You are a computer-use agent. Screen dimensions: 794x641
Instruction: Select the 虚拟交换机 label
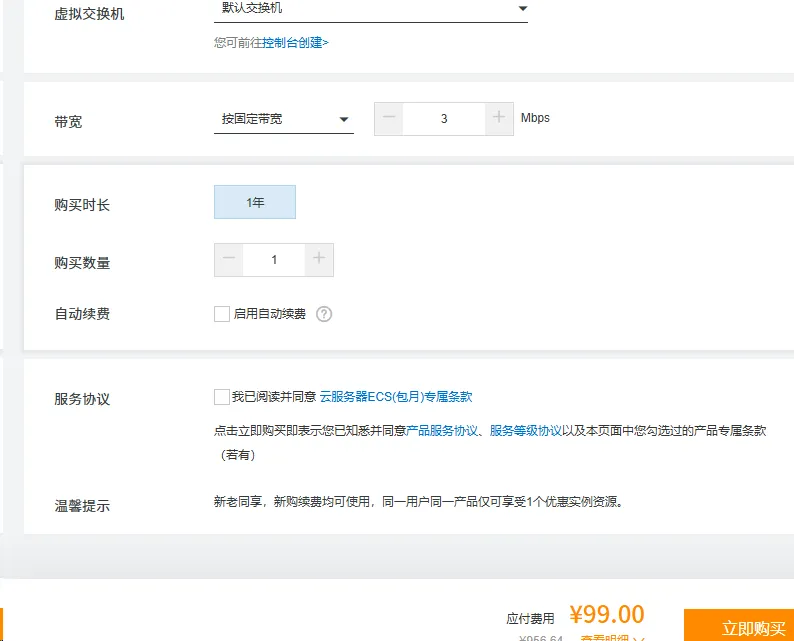[89, 14]
